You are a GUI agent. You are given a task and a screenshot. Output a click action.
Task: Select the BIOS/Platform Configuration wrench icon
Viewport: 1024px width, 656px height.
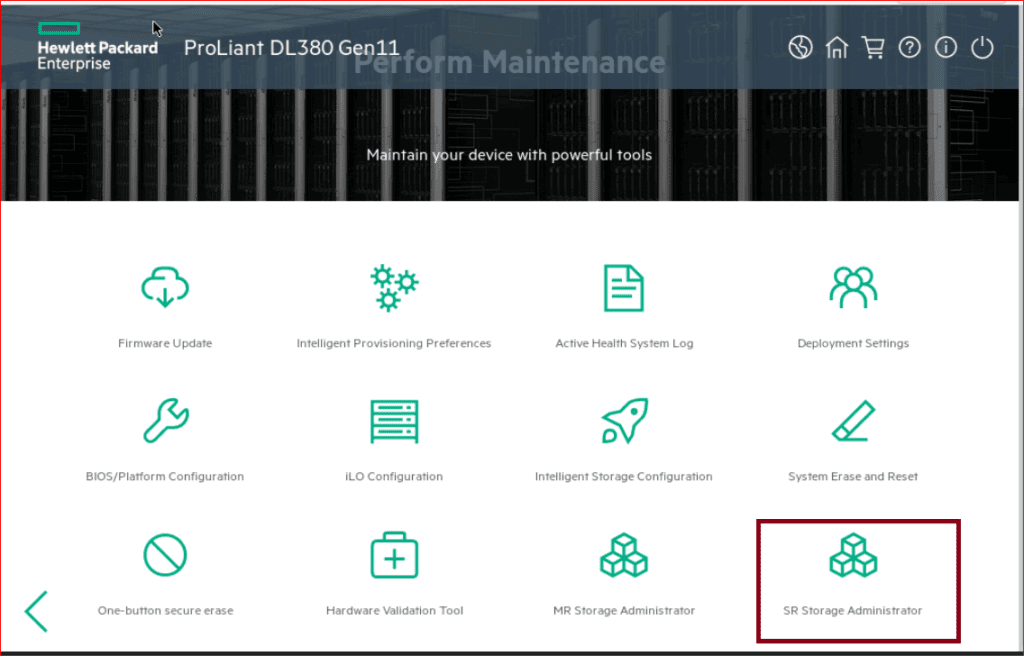[165, 421]
